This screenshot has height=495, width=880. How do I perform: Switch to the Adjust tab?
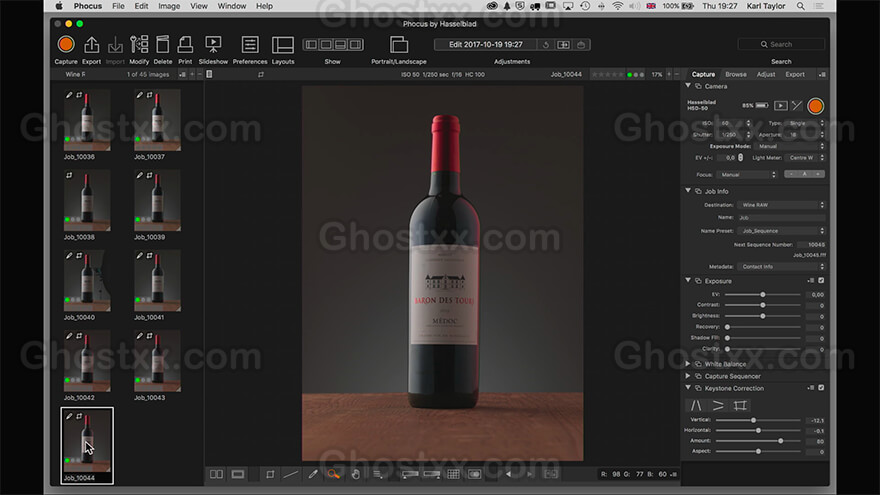coord(766,74)
